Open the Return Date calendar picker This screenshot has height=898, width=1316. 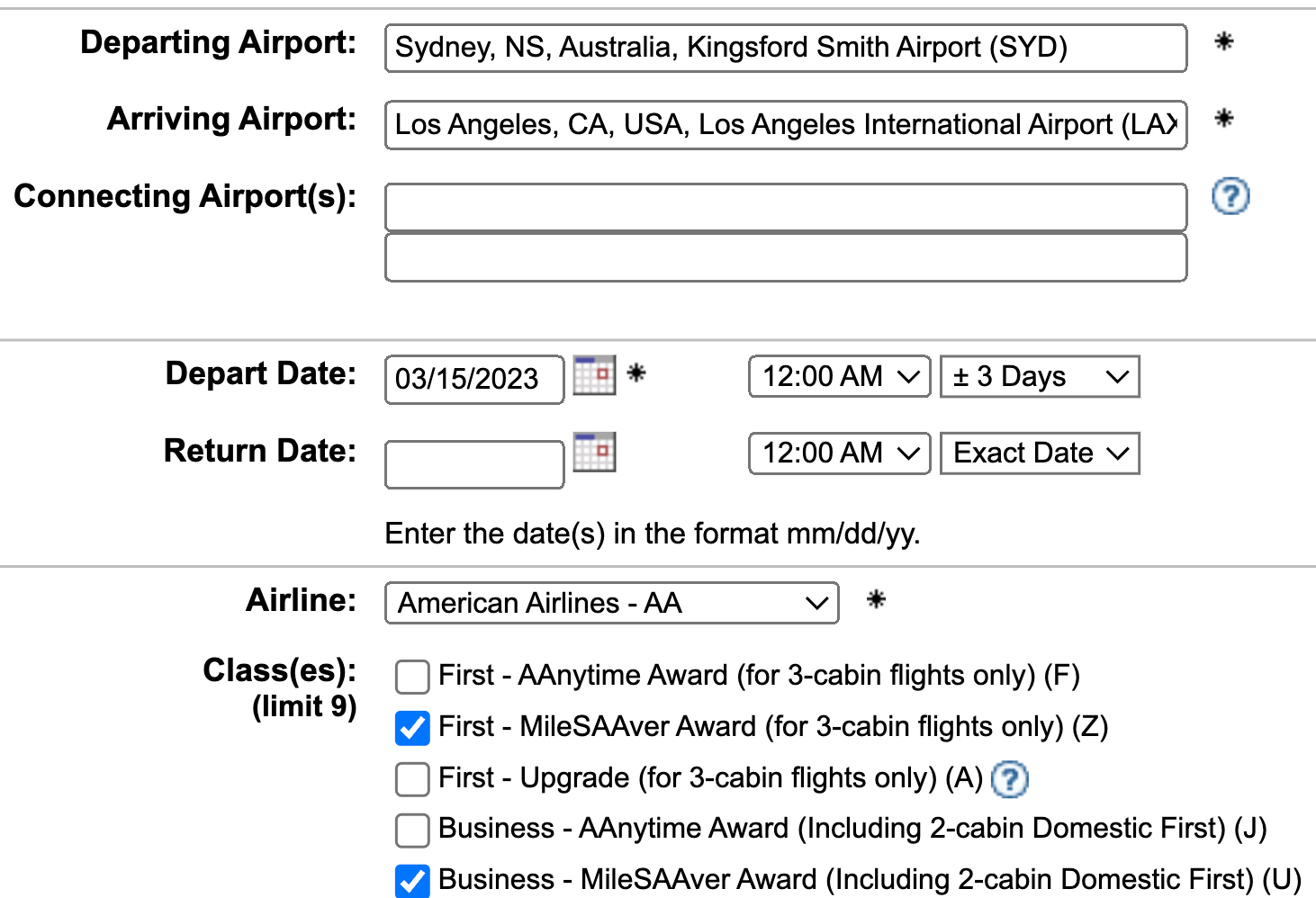point(596,453)
